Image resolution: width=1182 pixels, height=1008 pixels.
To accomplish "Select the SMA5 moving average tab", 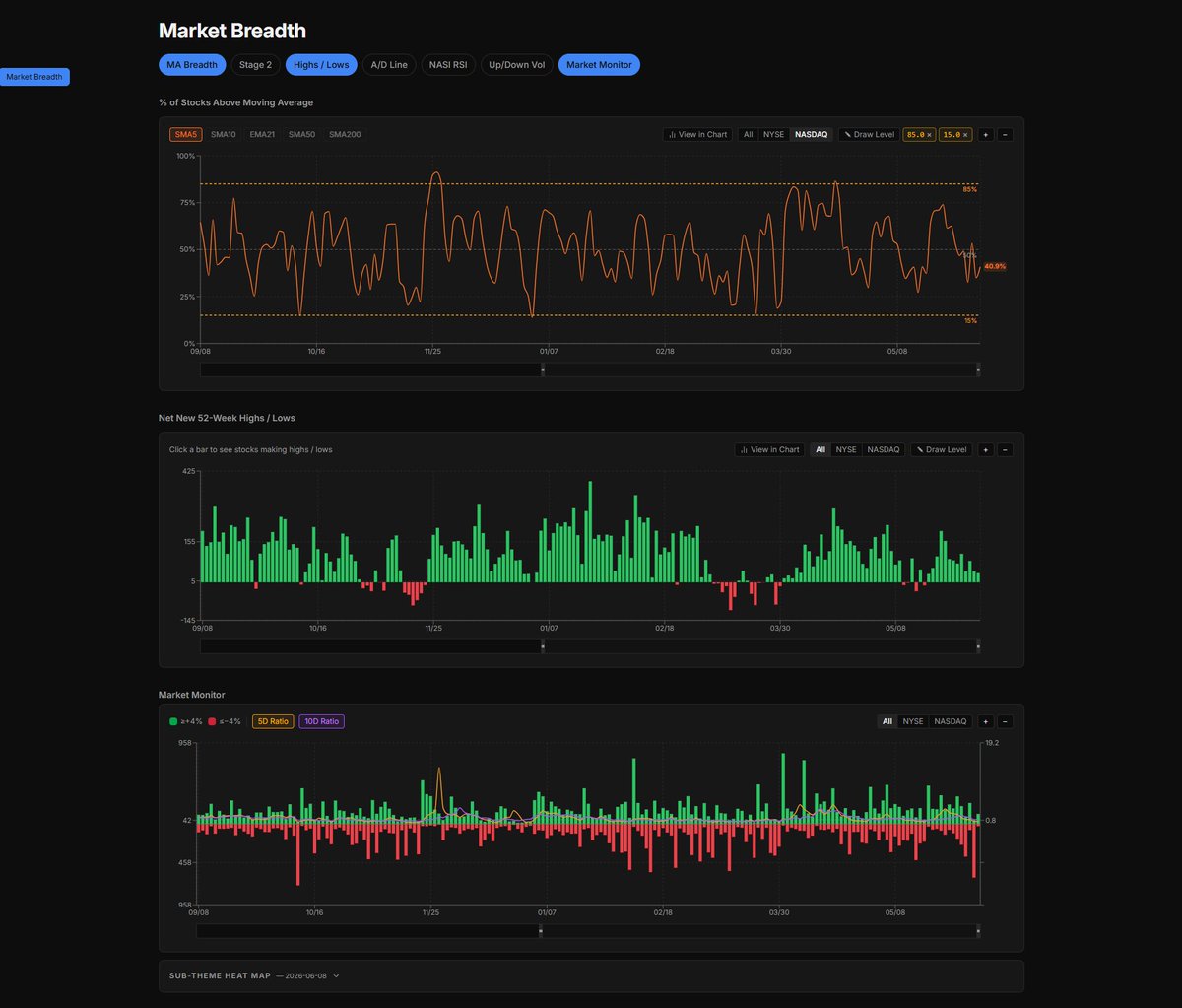I will (186, 134).
